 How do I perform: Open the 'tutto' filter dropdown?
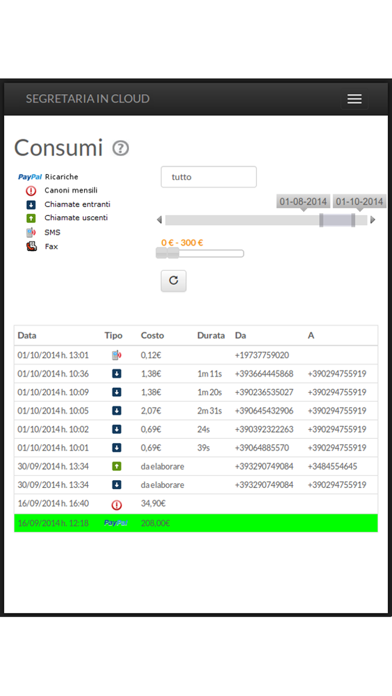[x=209, y=177]
